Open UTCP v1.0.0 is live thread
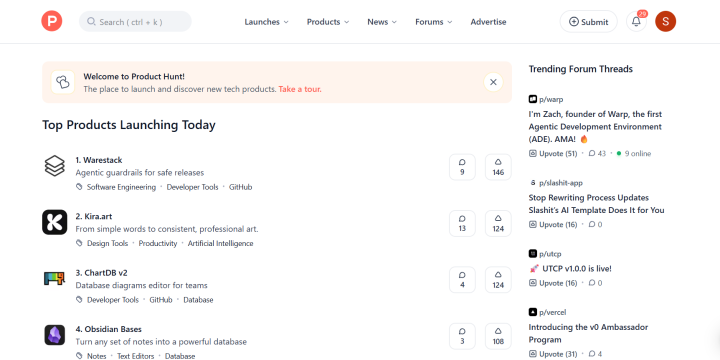 click(x=570, y=269)
